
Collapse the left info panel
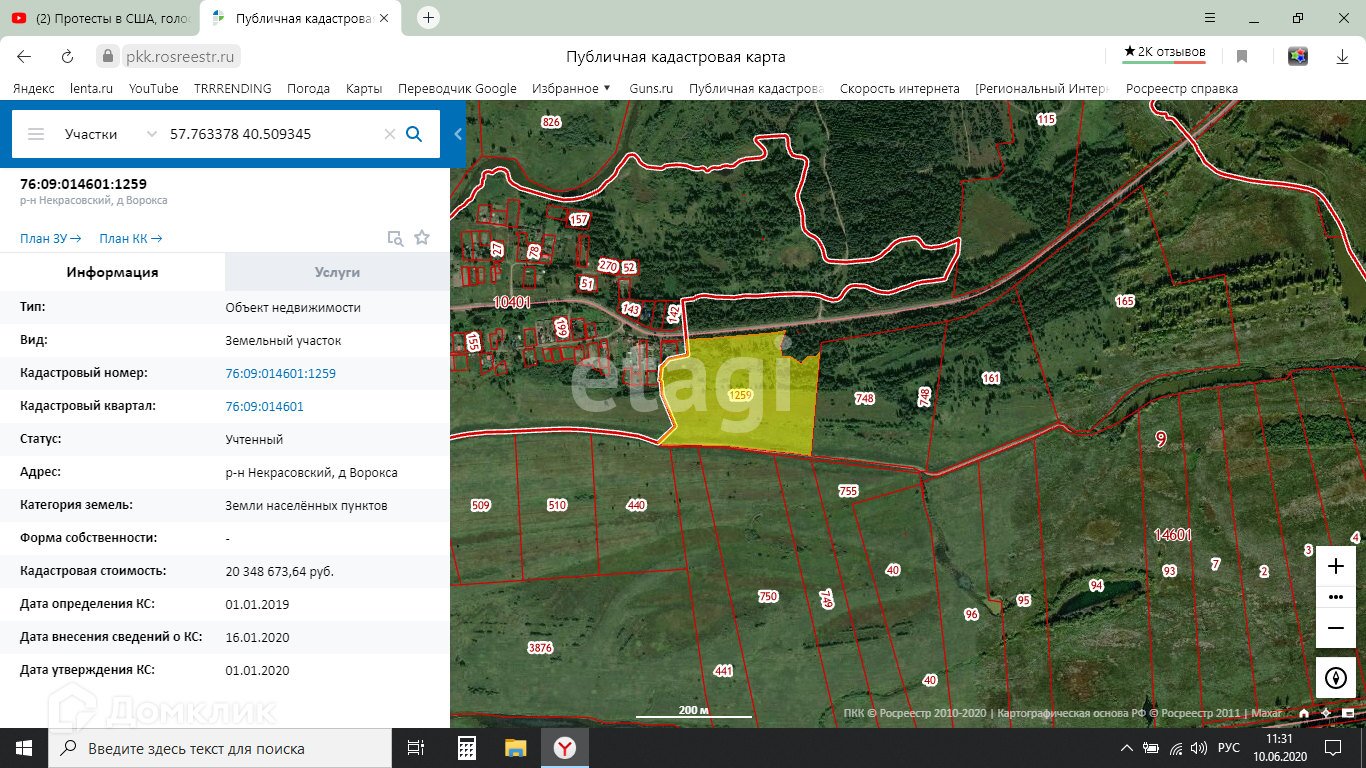coord(458,134)
